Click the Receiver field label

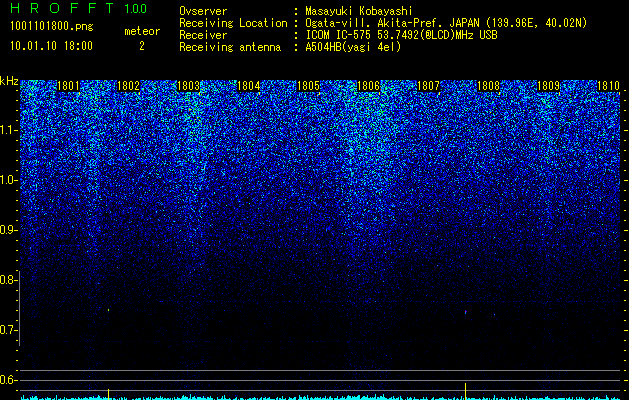click(x=203, y=35)
